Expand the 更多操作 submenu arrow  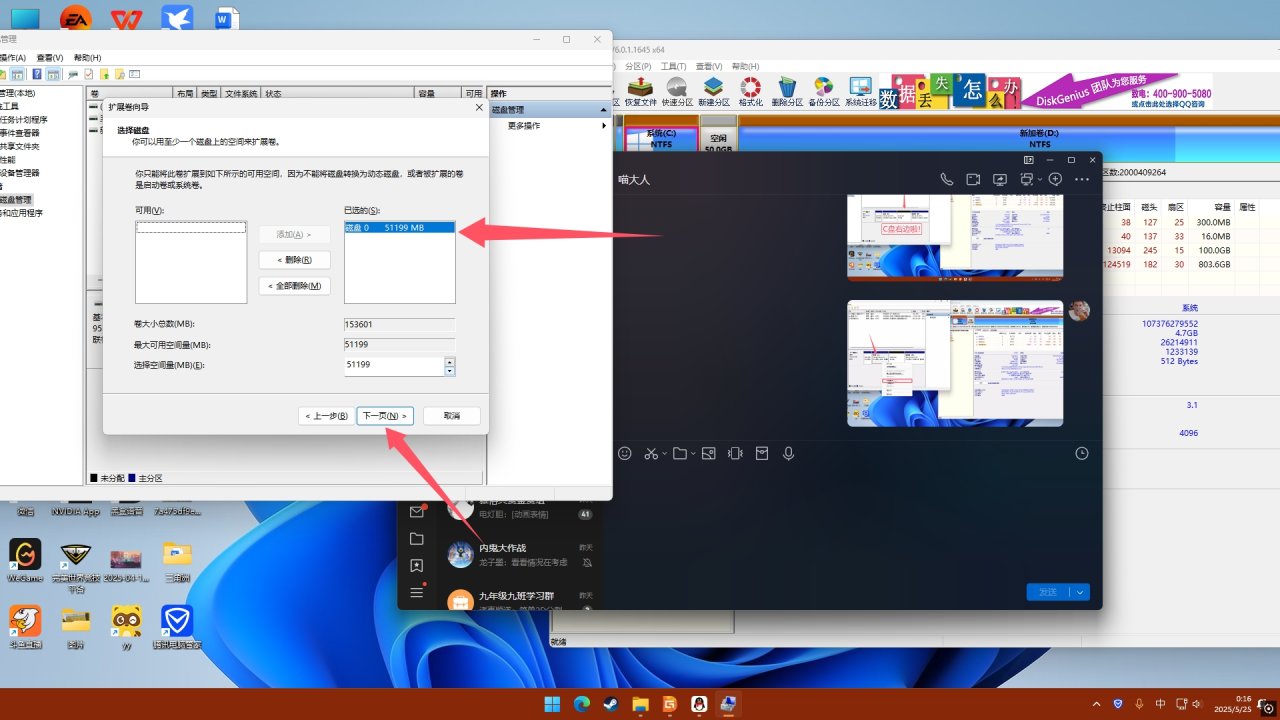coord(603,126)
